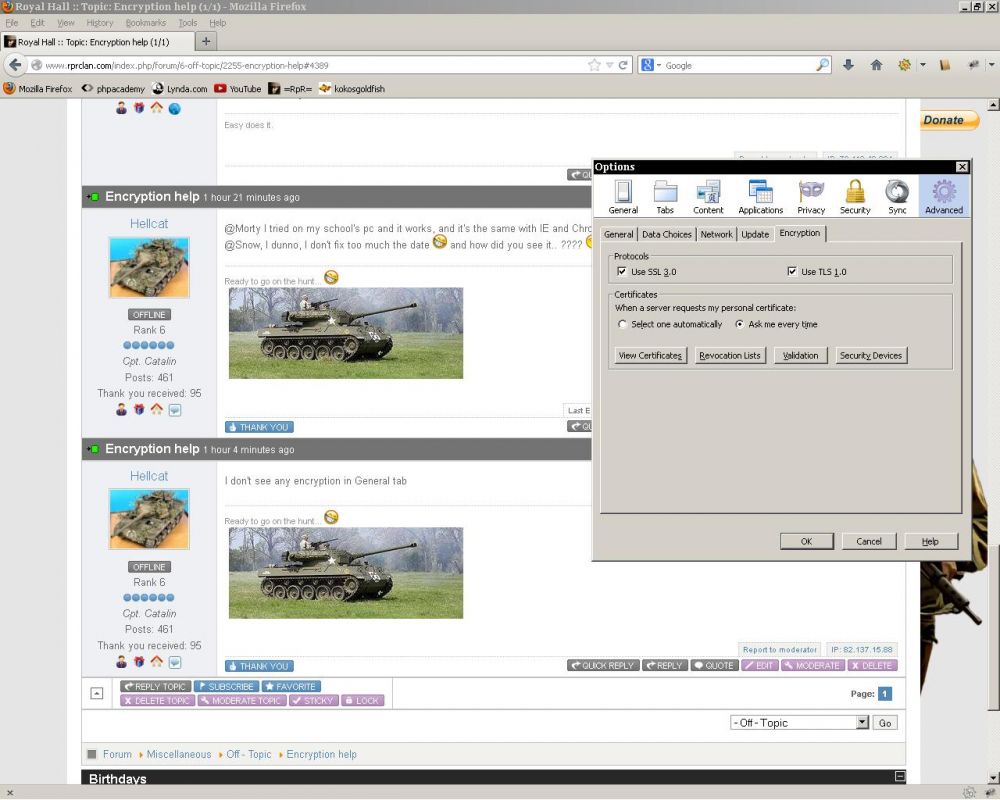Switch to the Network tab
The image size is (1000, 800).
716,234
